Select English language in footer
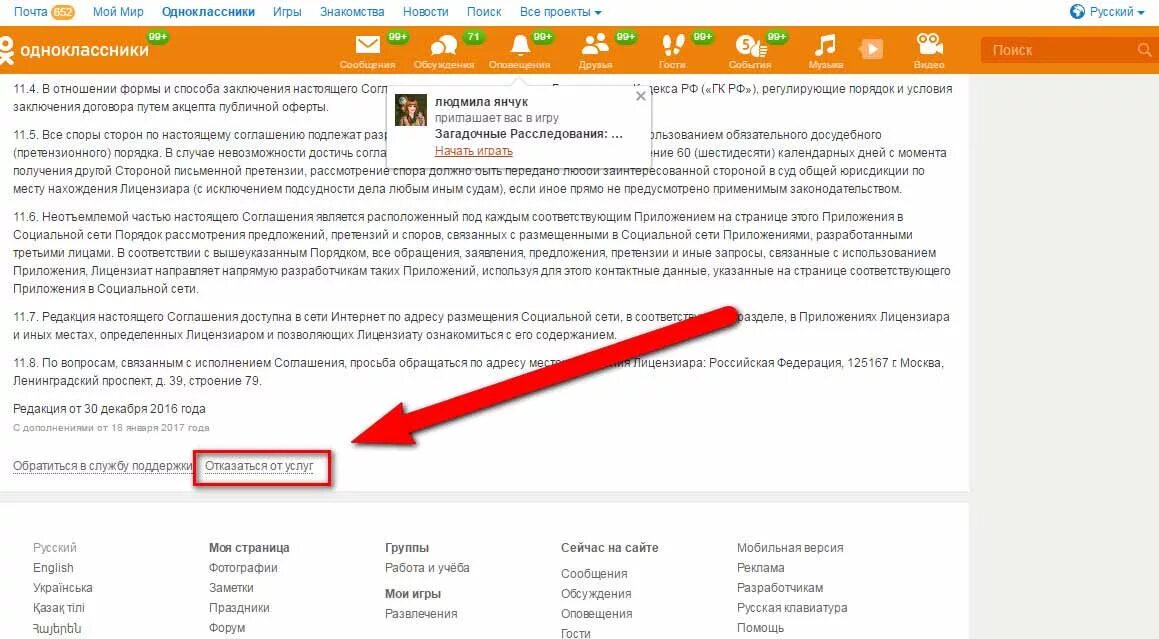Screen dimensions: 1159x639 53,568
